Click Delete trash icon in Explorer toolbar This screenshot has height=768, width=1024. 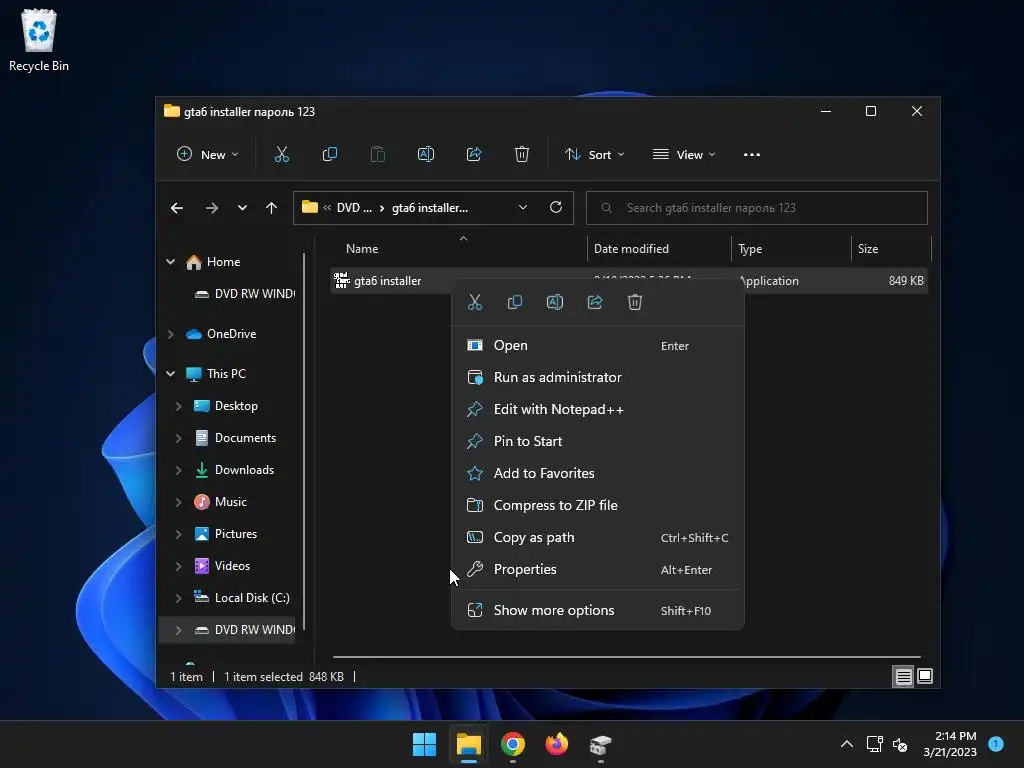(x=522, y=155)
